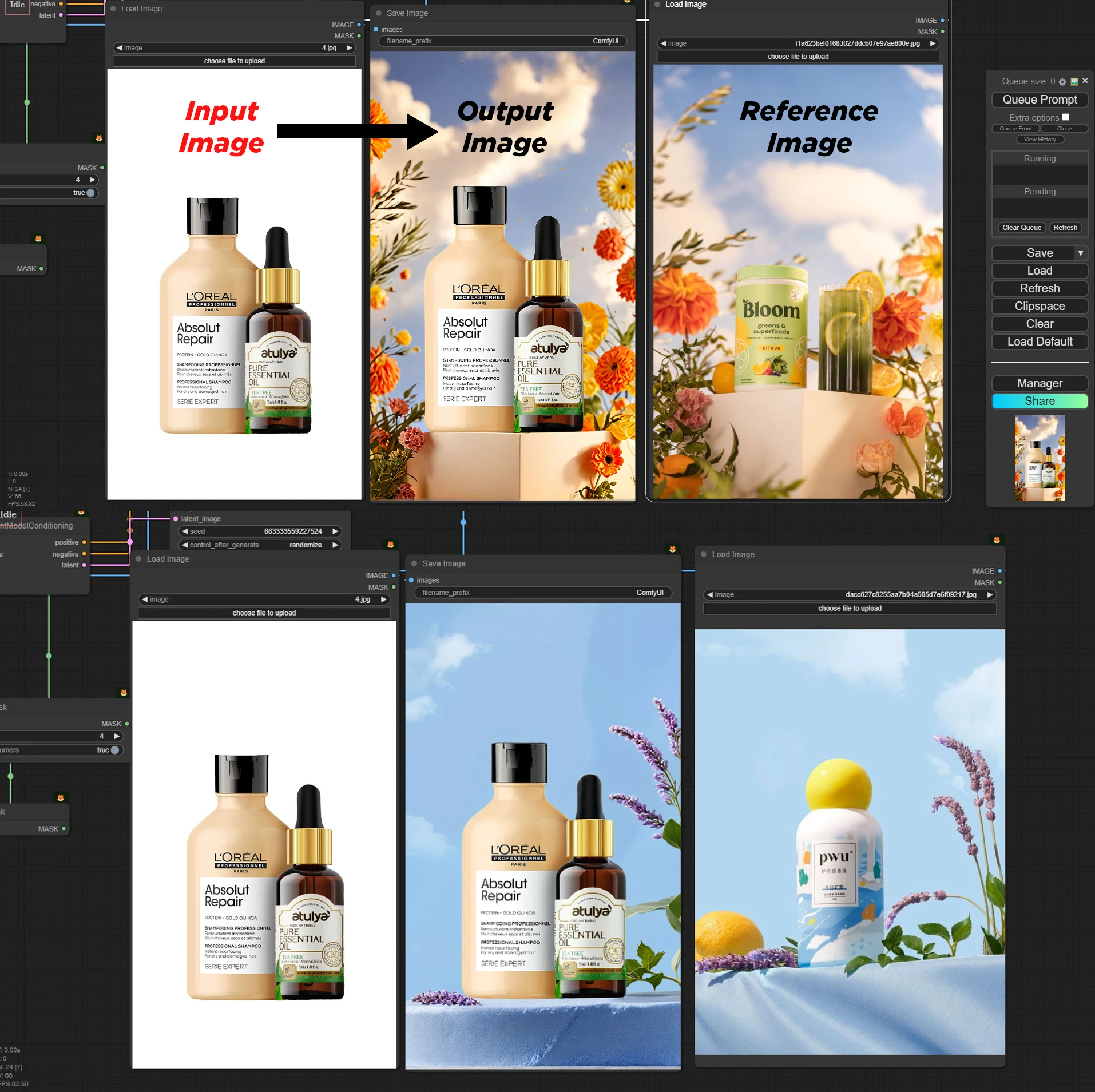This screenshot has width=1095, height=1092.
Task: Click the images input dot on the lavender Save Image node
Action: click(411, 580)
